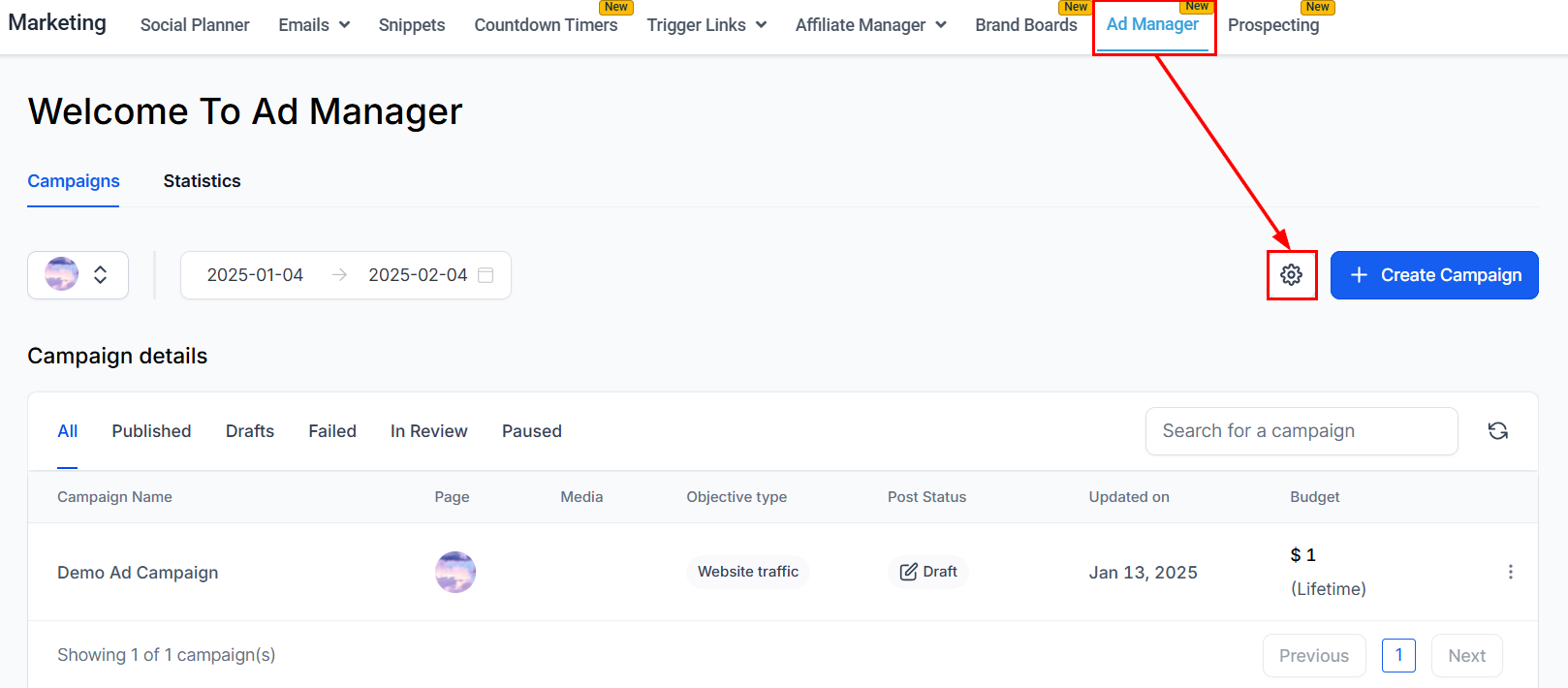
Task: Click the Previous page button
Action: pyautogui.click(x=1314, y=656)
